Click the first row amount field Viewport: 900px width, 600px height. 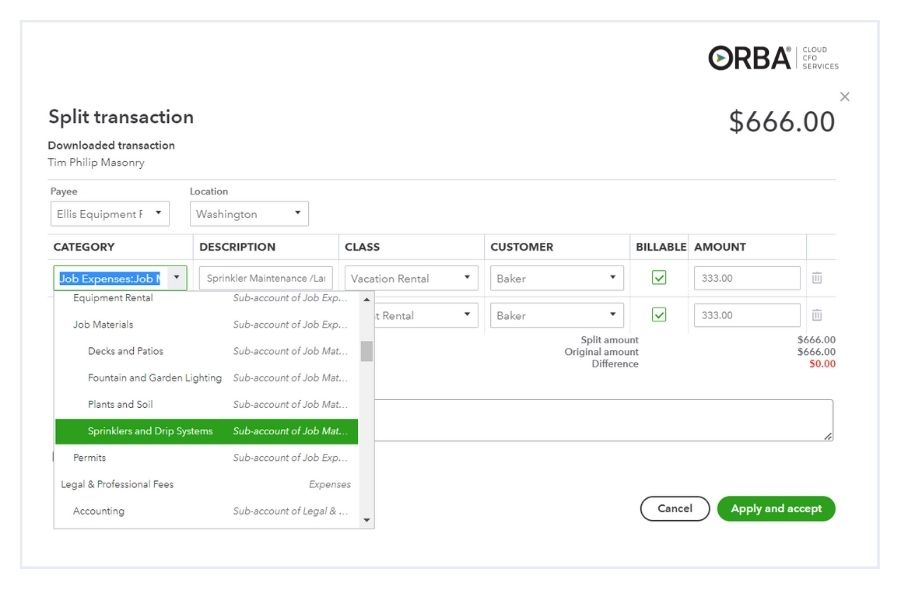point(747,279)
